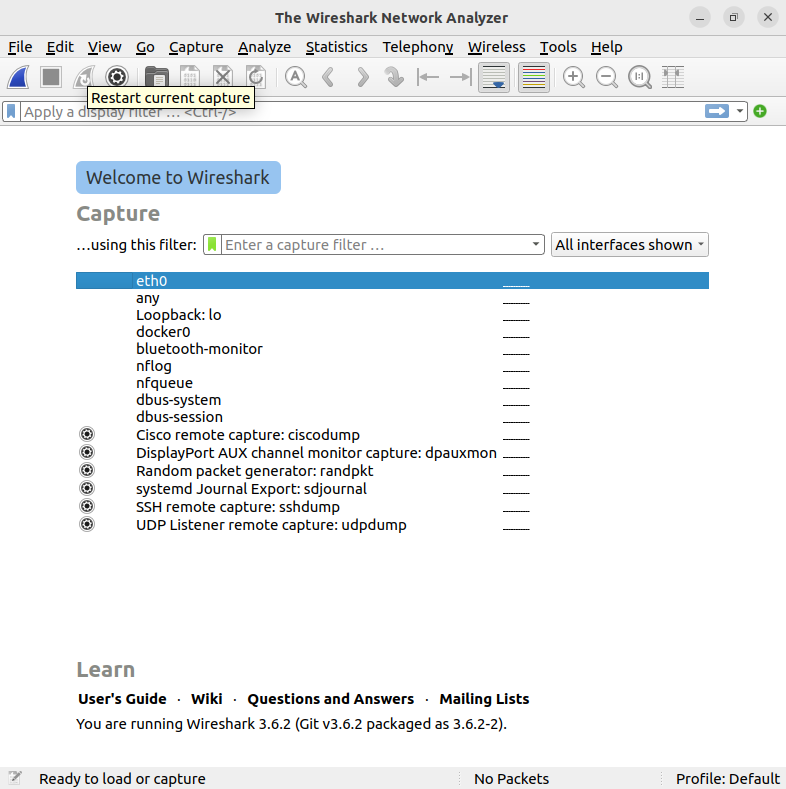Open the Telephony menu

click(x=417, y=47)
